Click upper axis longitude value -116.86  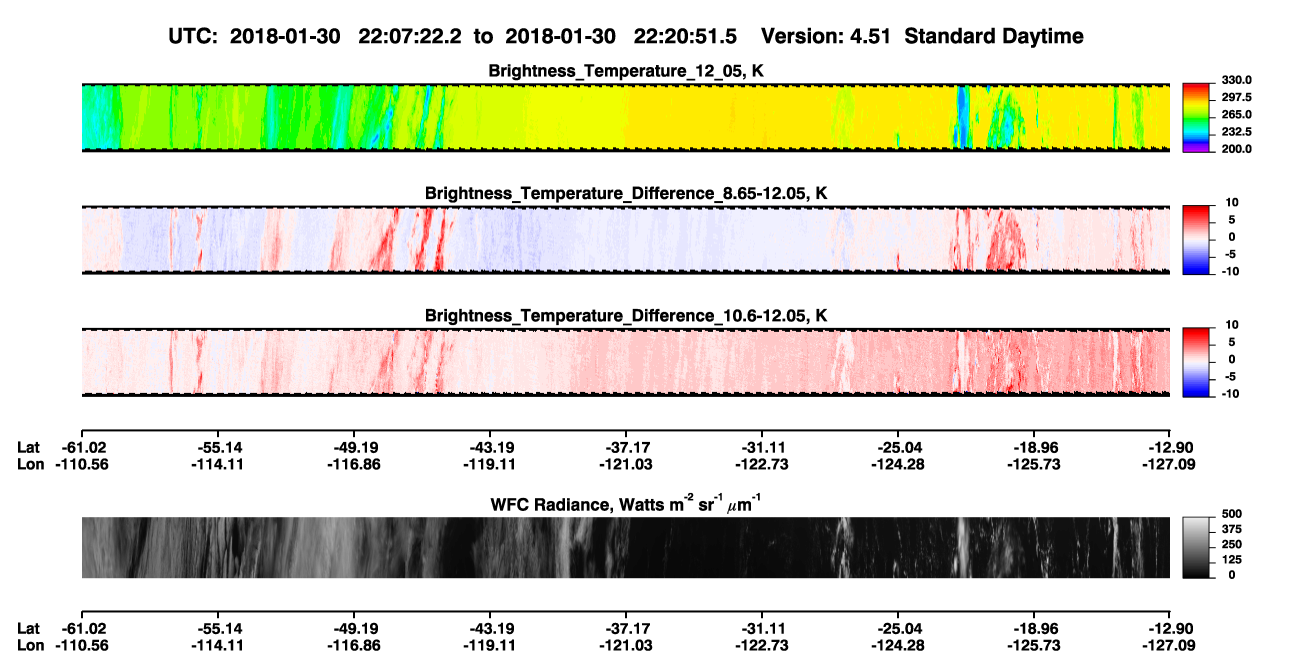353,464
